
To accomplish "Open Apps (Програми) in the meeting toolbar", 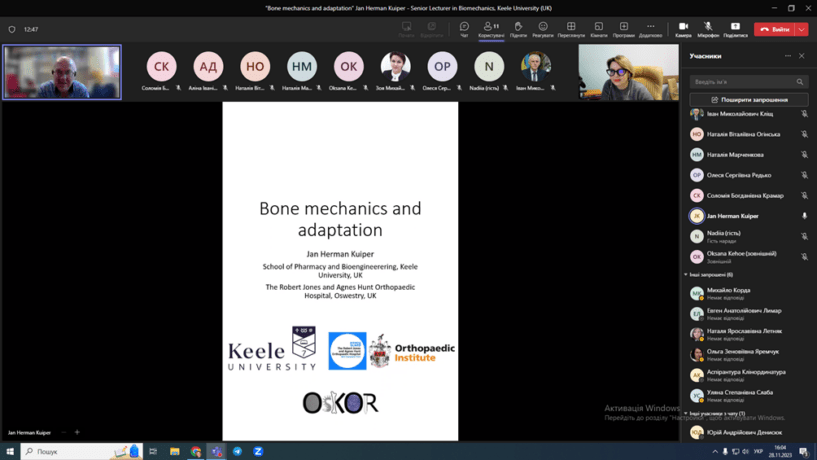I will coord(623,29).
